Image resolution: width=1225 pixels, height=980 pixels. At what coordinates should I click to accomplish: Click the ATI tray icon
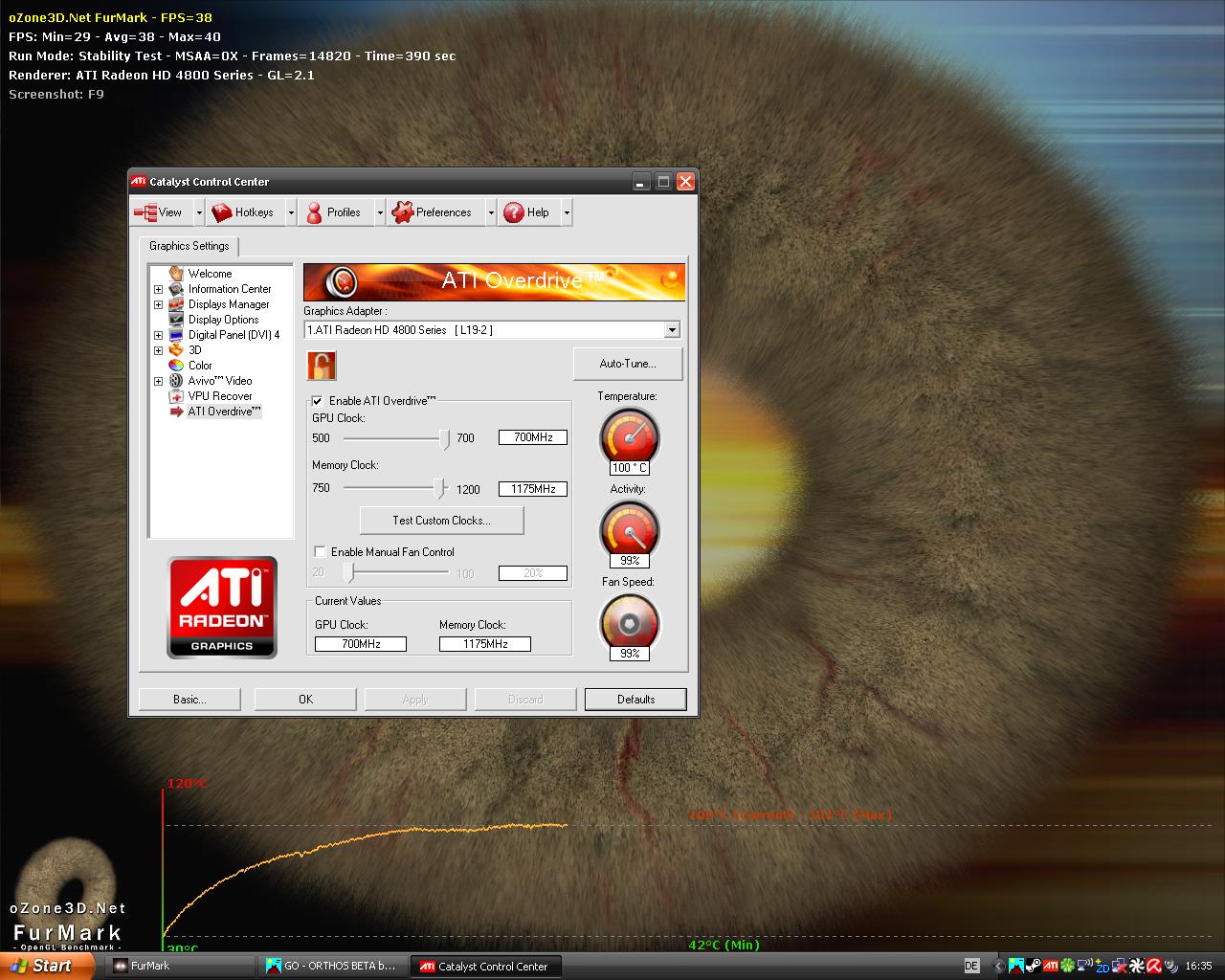click(1051, 966)
